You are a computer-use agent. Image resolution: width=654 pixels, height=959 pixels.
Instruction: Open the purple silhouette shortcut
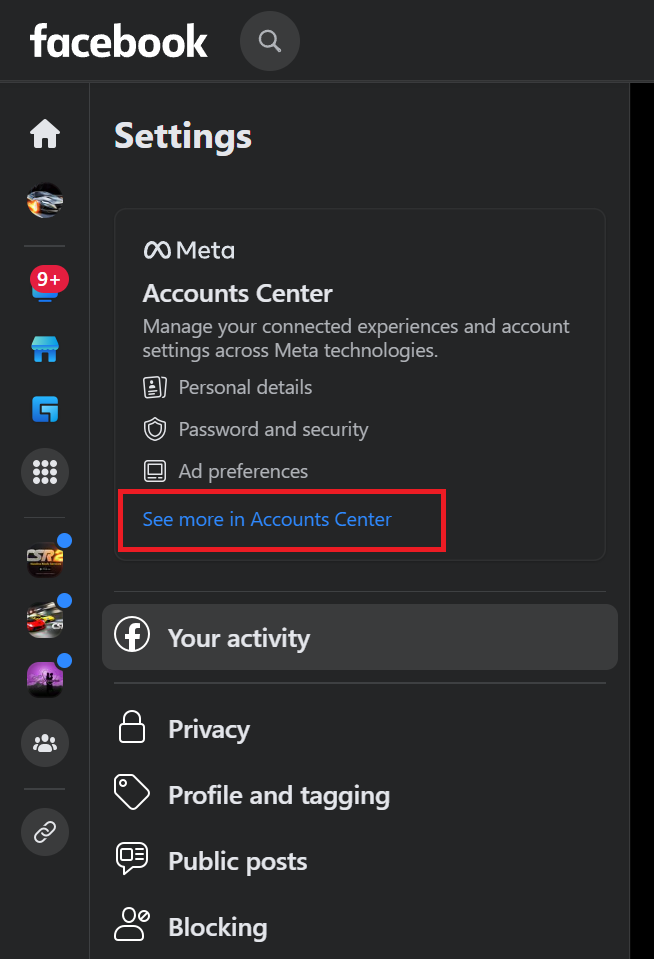45,679
